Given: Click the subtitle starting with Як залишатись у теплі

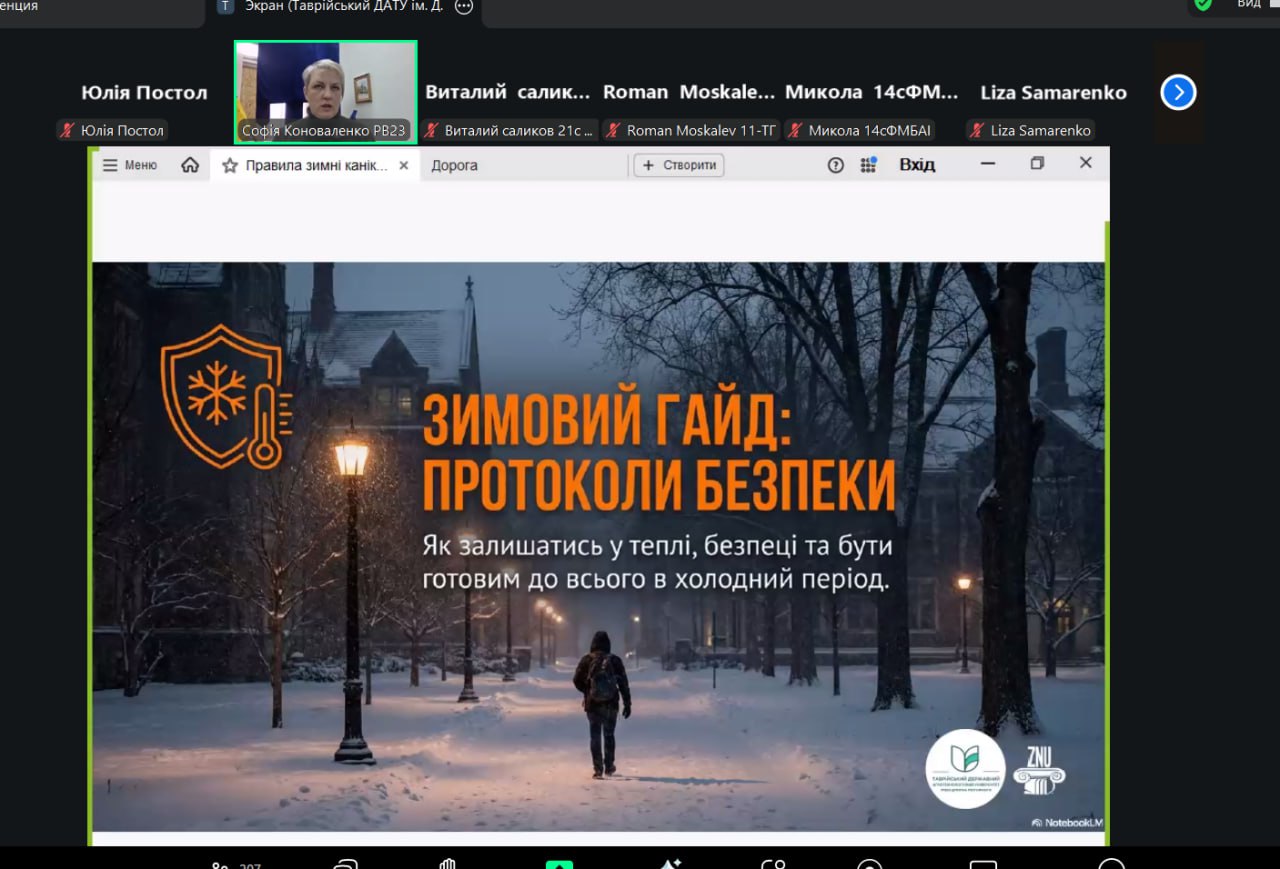Looking at the screenshot, I should tap(657, 562).
